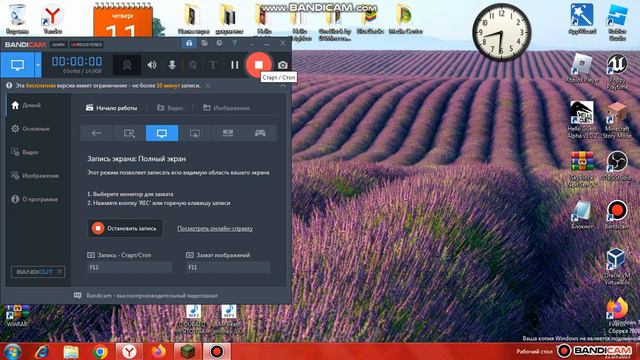Image resolution: width=640 pixels, height=360 pixels.
Task: Click the F12 record hotkey field
Action: coord(129,267)
